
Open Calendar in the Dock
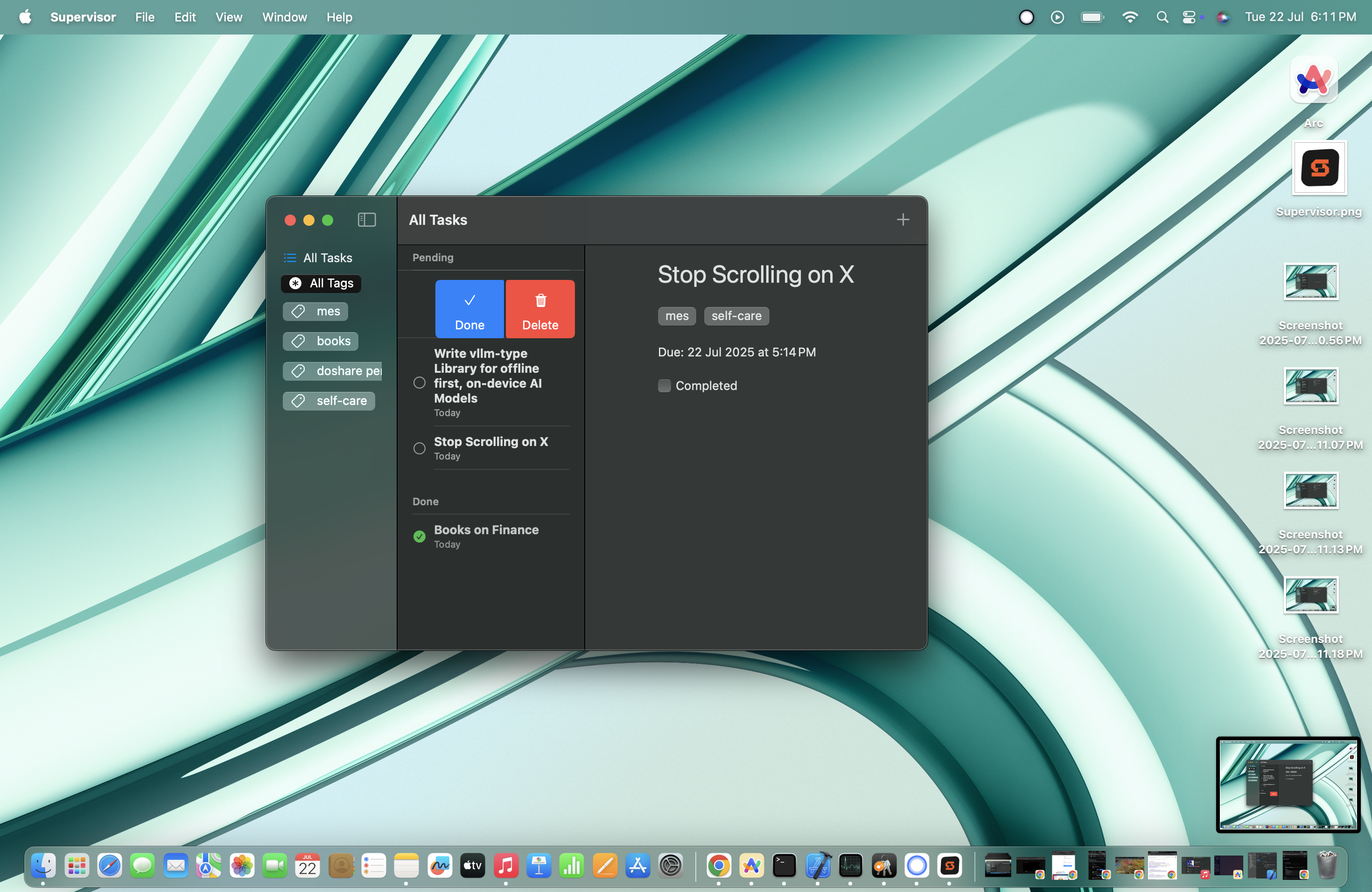point(308,865)
